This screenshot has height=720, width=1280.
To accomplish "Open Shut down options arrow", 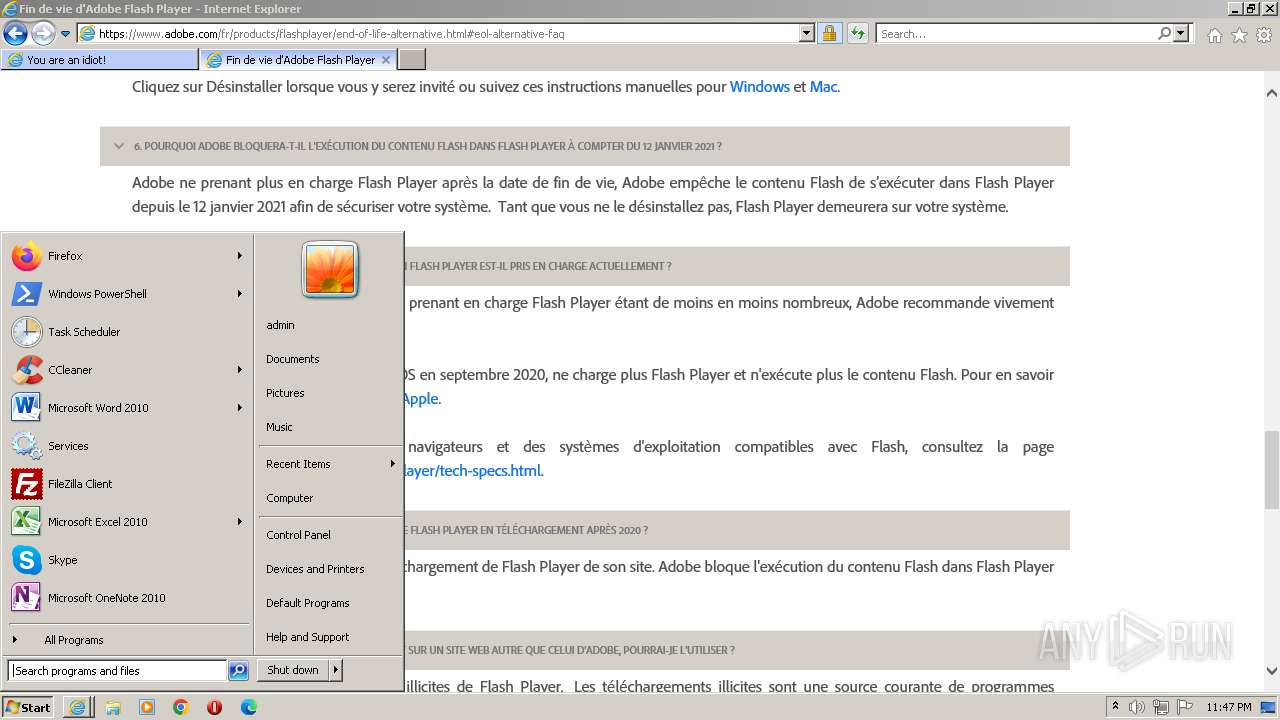I will (x=336, y=670).
